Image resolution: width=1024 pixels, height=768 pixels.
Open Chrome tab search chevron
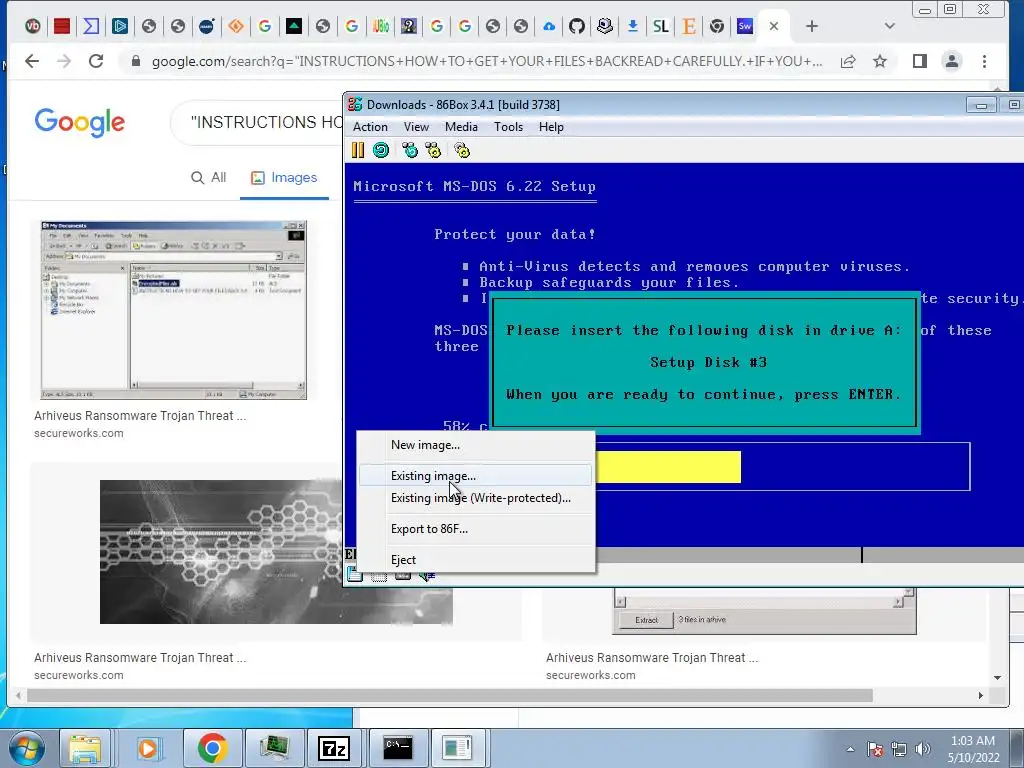889,26
